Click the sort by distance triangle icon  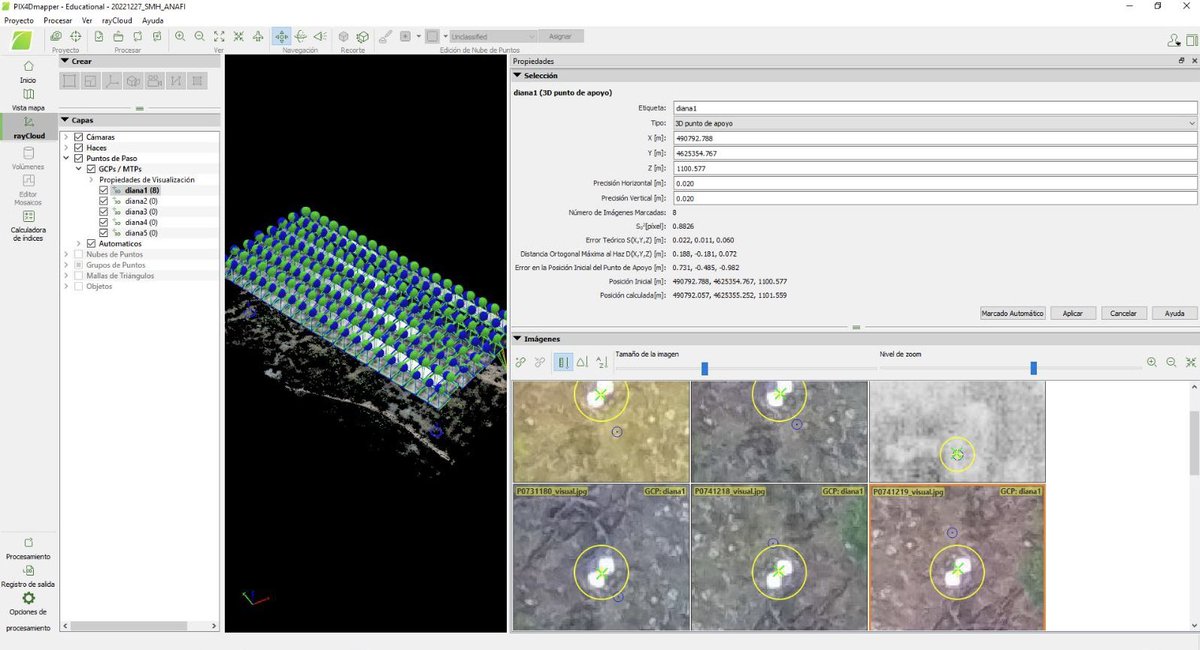[x=582, y=362]
